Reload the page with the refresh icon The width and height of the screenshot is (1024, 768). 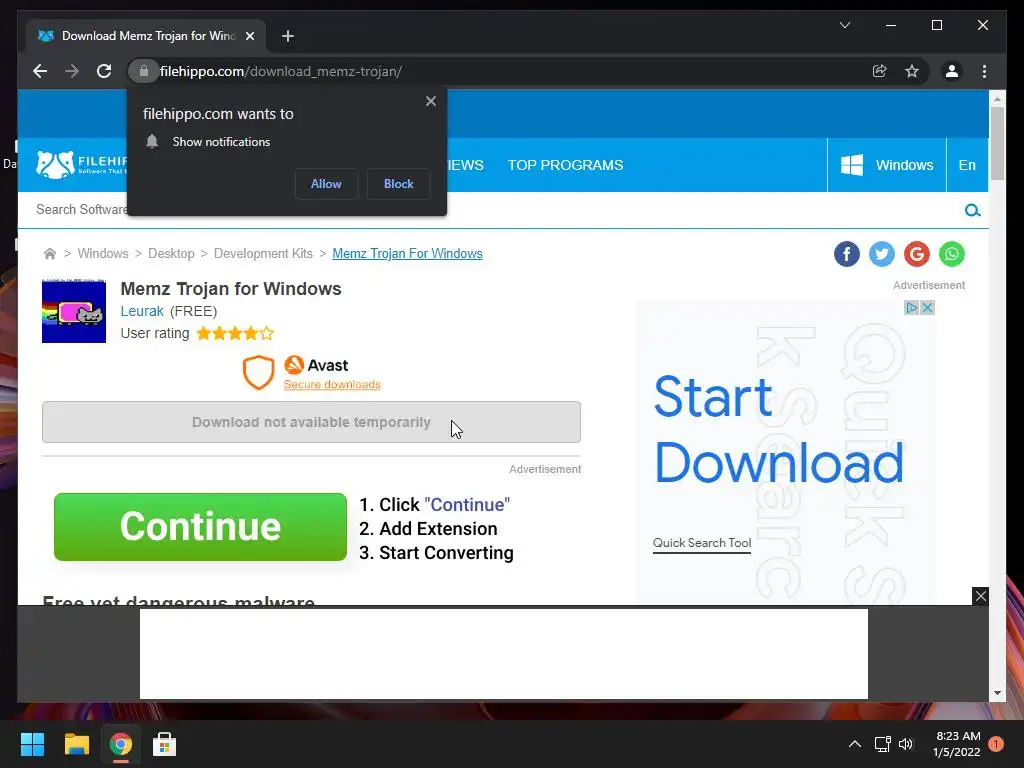click(x=104, y=71)
